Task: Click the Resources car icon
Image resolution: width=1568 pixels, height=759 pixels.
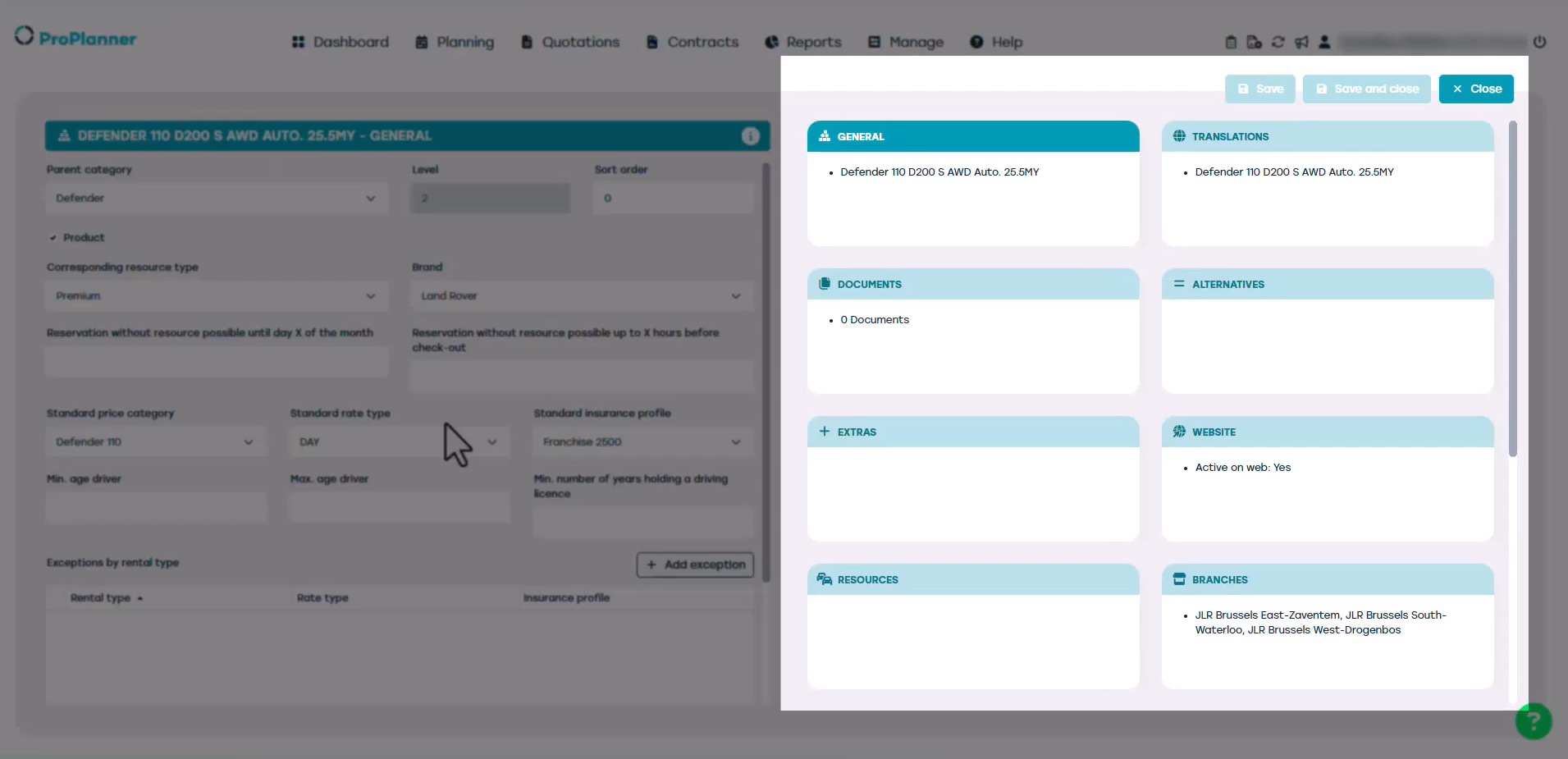Action: pos(825,579)
